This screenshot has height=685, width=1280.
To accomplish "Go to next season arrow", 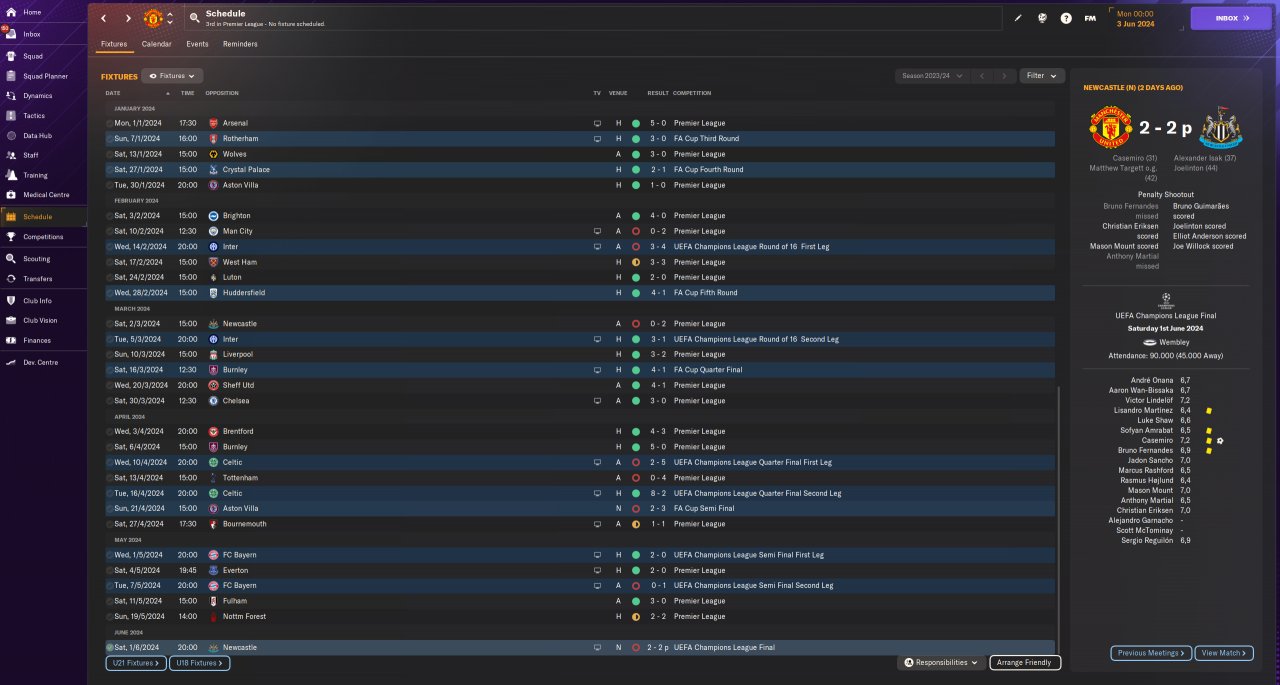I will (x=1003, y=75).
